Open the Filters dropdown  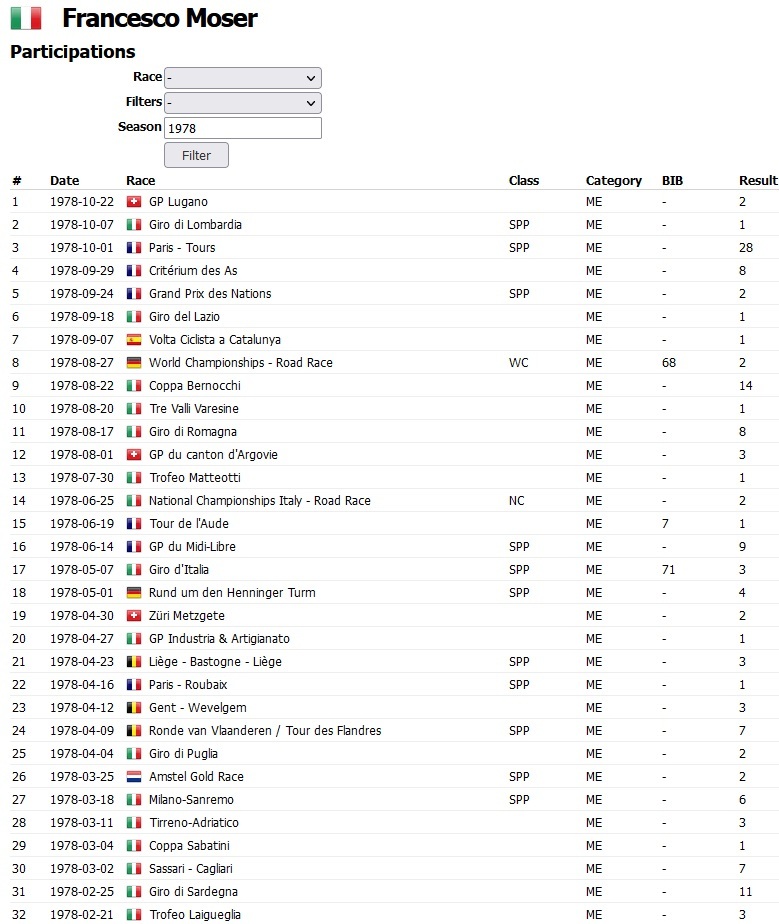click(242, 103)
